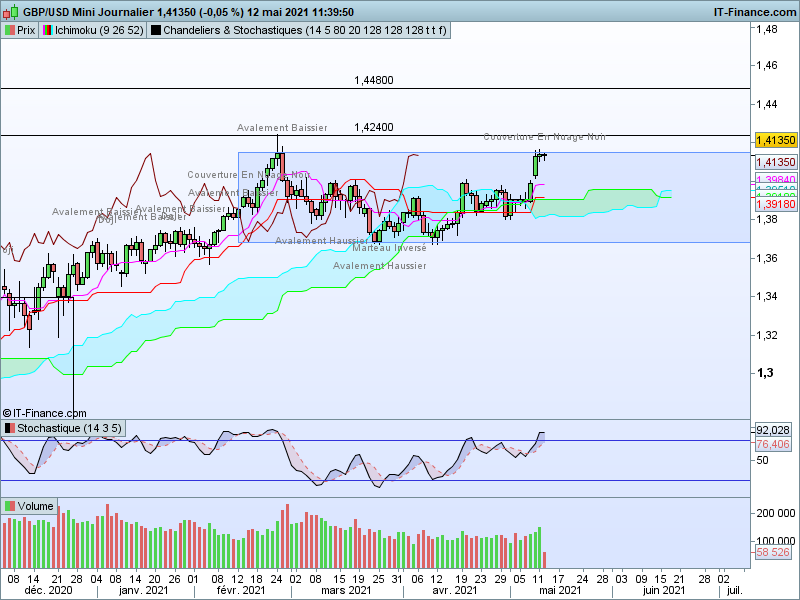The image size is (800, 600).
Task: Click the 1,48 price axis label
Action: [x=767, y=29]
